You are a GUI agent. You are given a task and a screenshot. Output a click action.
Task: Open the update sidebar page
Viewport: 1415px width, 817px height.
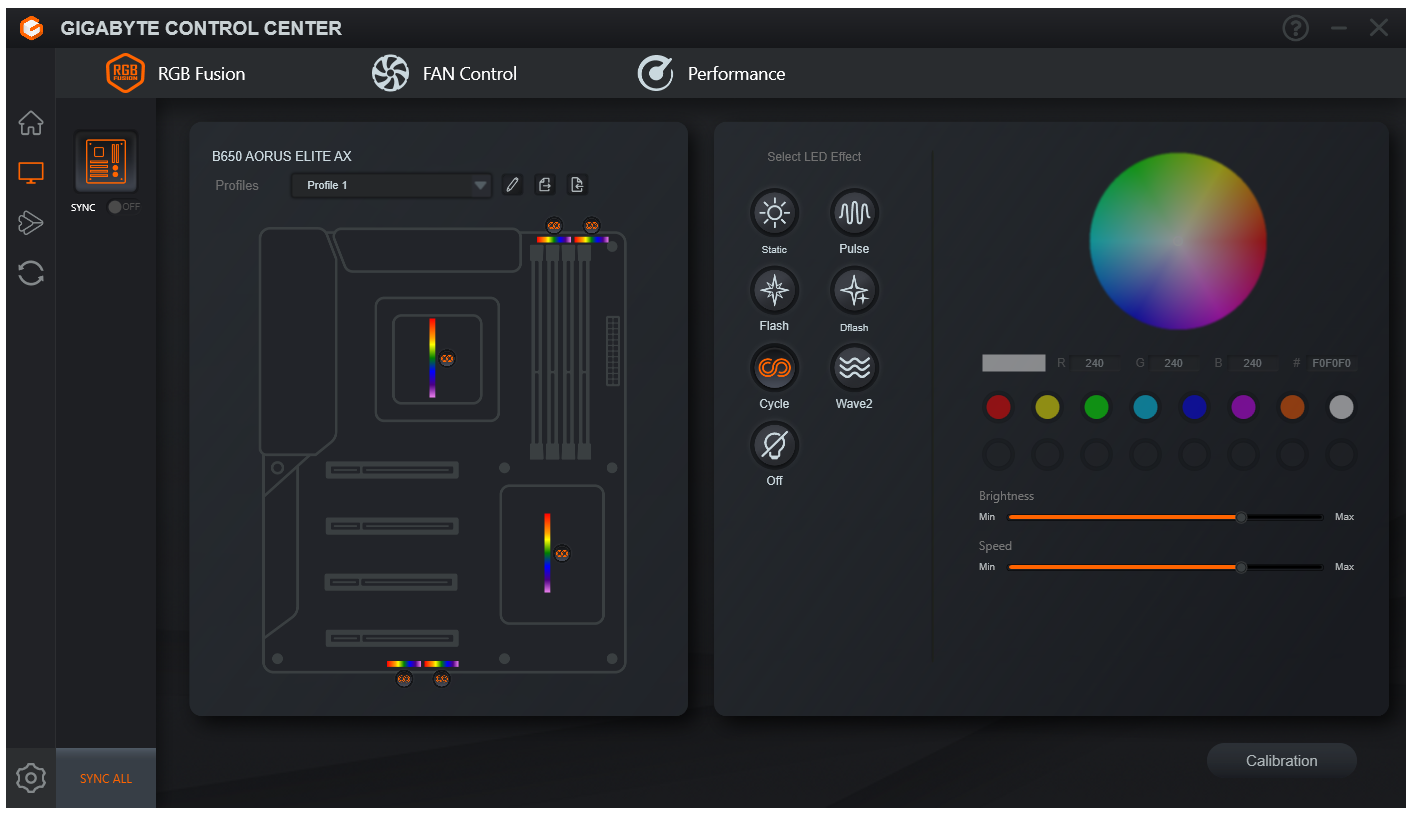pyautogui.click(x=31, y=273)
